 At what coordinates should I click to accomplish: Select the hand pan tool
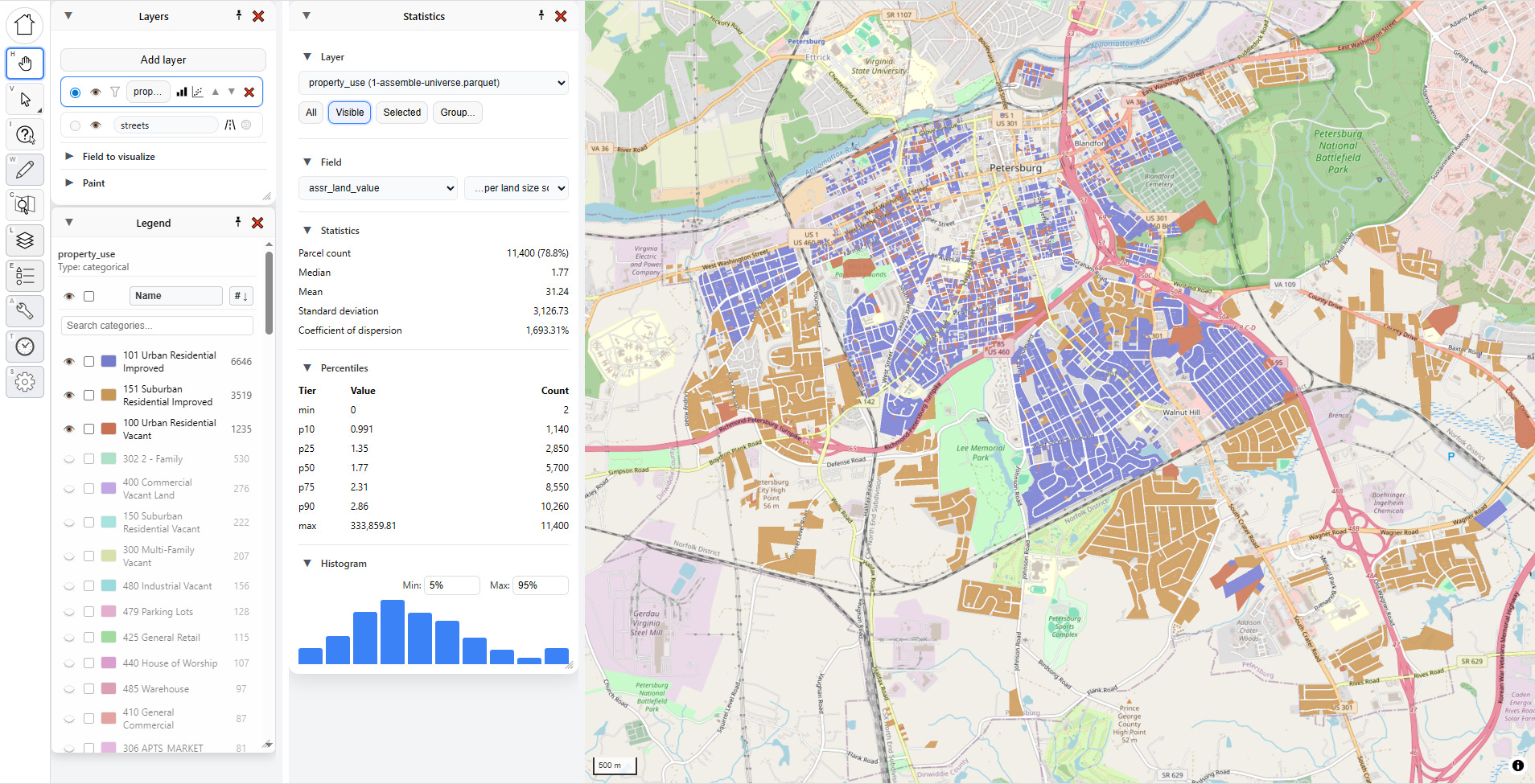point(25,64)
